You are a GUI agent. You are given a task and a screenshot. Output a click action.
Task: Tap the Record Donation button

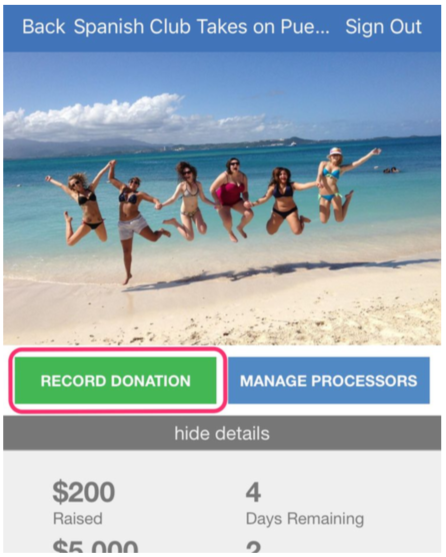(x=115, y=380)
